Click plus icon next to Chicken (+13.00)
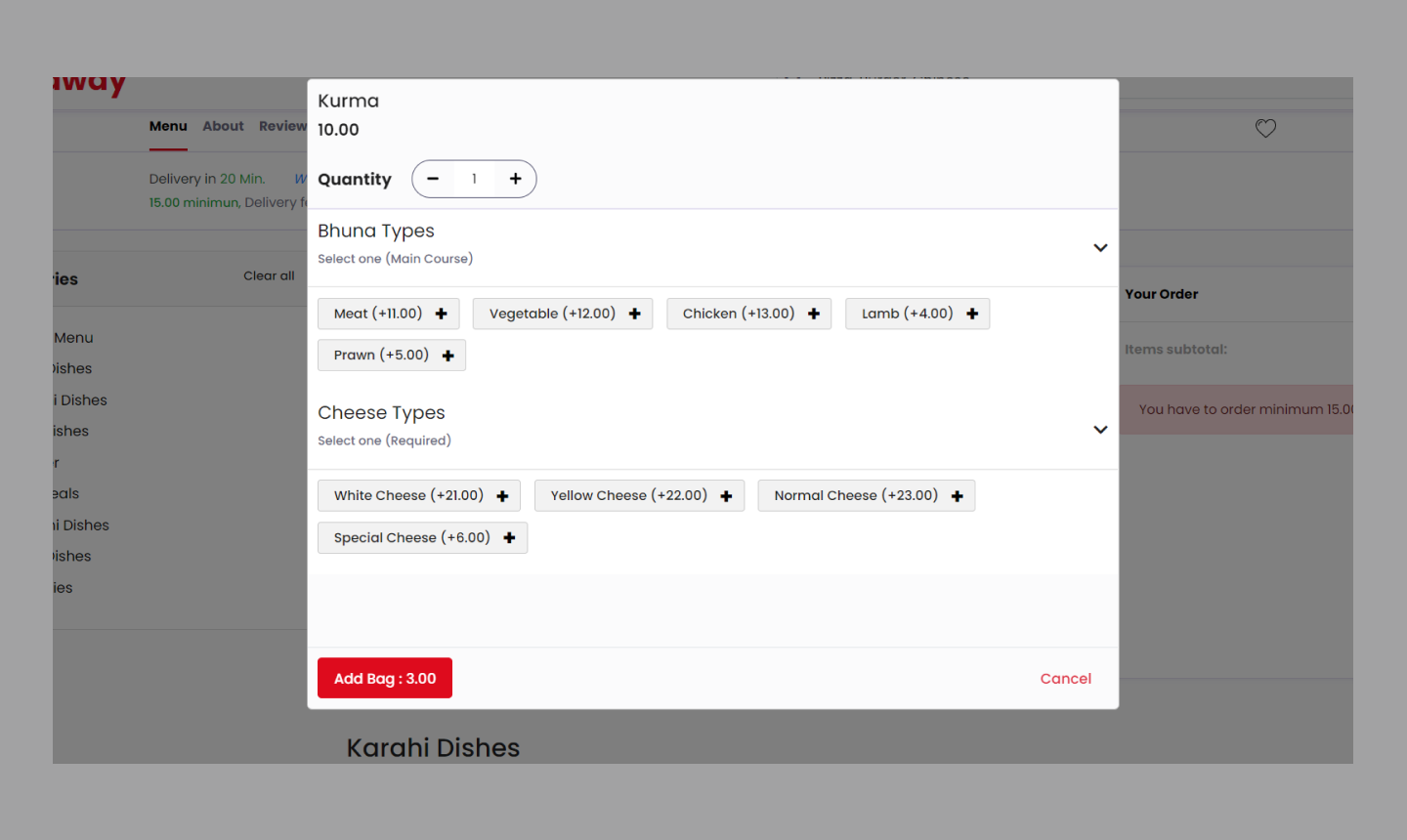This screenshot has height=840, width=1407. pyautogui.click(x=813, y=315)
